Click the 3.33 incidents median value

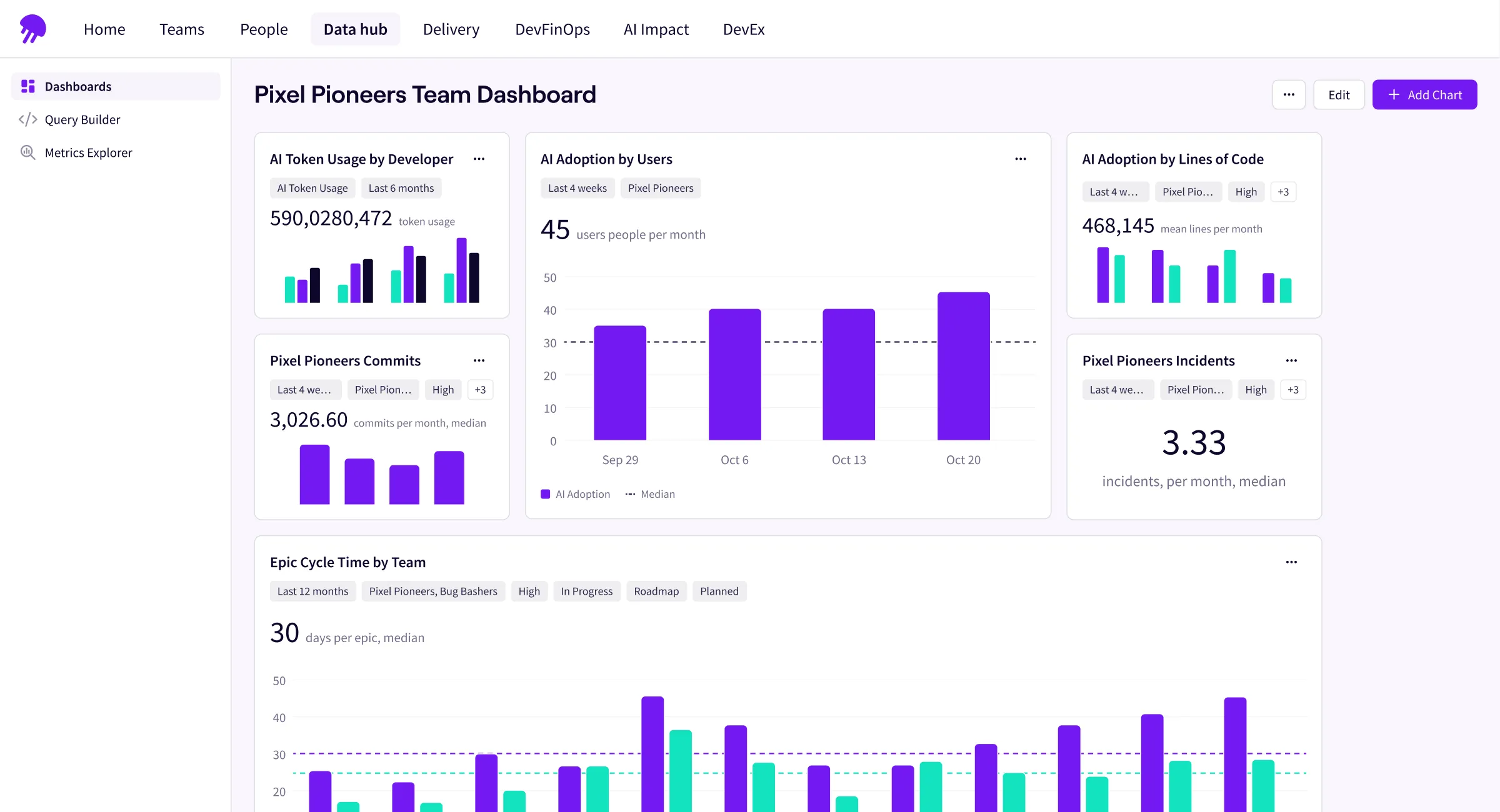point(1194,442)
